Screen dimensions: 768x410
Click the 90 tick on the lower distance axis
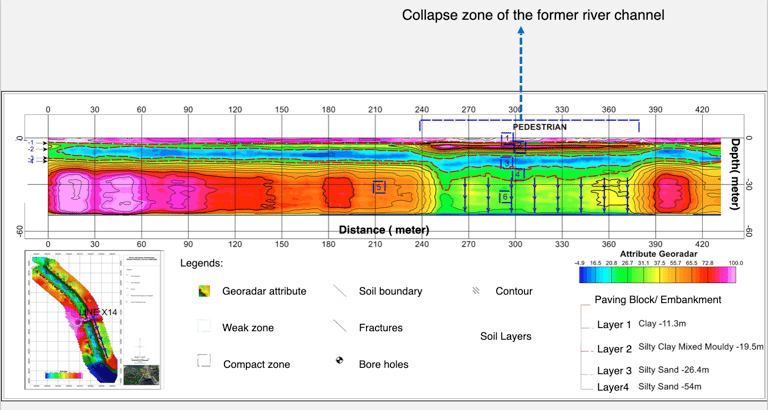pyautogui.click(x=188, y=244)
